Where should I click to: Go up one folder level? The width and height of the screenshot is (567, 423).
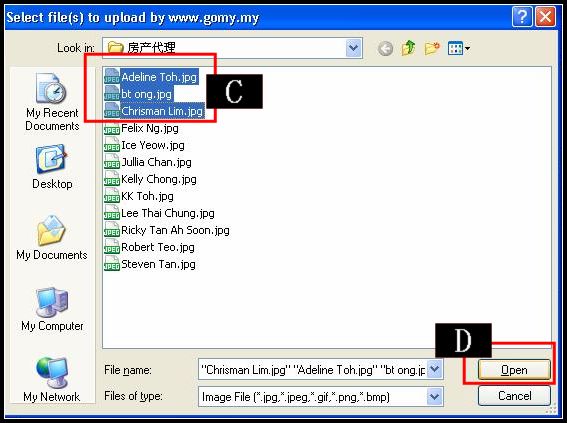[408, 48]
